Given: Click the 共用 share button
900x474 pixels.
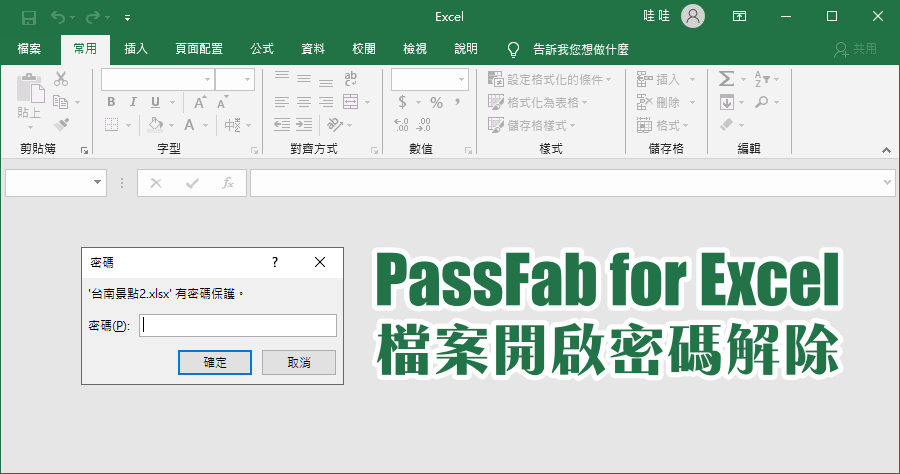Looking at the screenshot, I should tap(856, 49).
